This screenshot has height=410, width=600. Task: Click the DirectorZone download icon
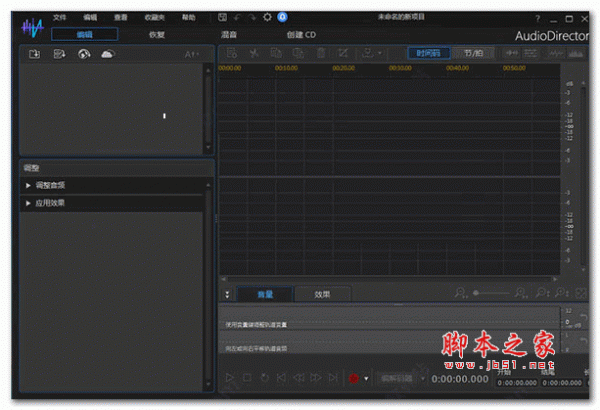click(84, 53)
